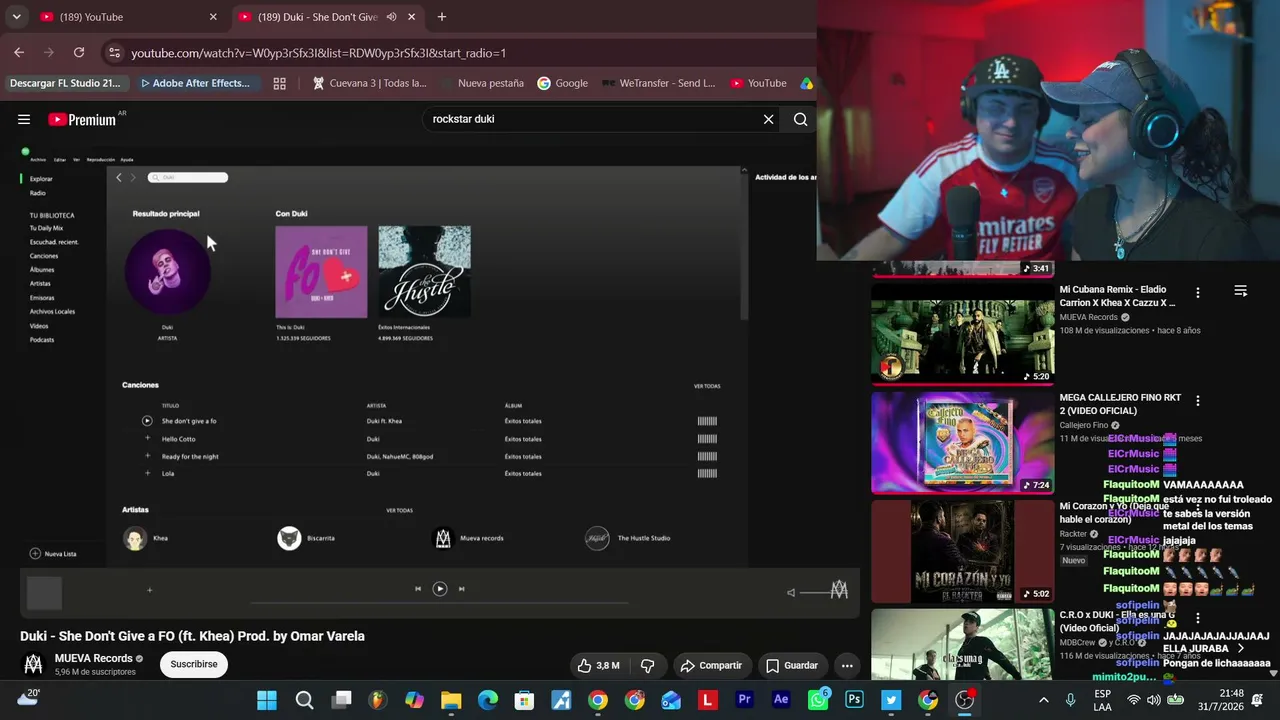Switch to the '(189) YouTube' browser tab
Image resolution: width=1280 pixels, height=720 pixels.
128,17
